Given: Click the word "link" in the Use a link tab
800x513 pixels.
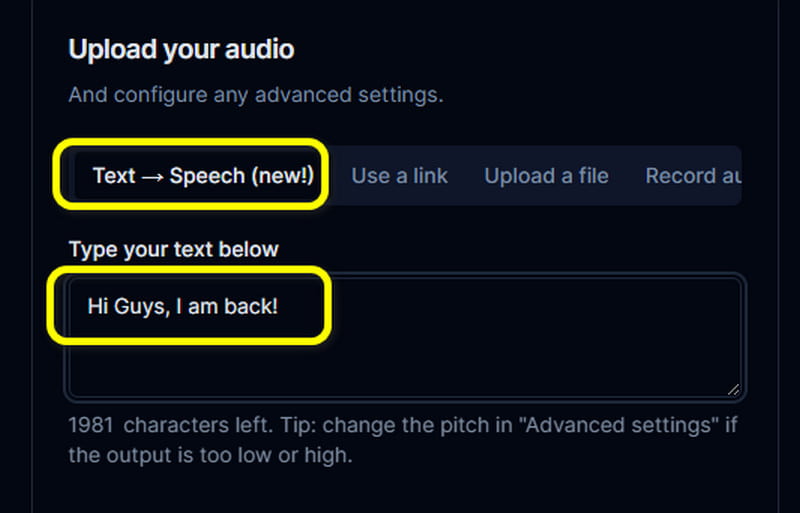Looking at the screenshot, I should (x=429, y=176).
